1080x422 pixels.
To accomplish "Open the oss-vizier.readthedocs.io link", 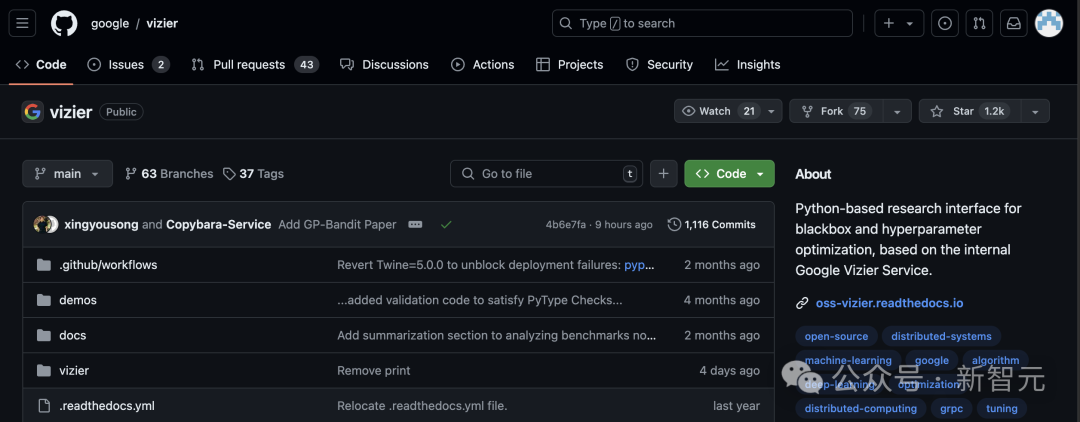I will [888, 303].
